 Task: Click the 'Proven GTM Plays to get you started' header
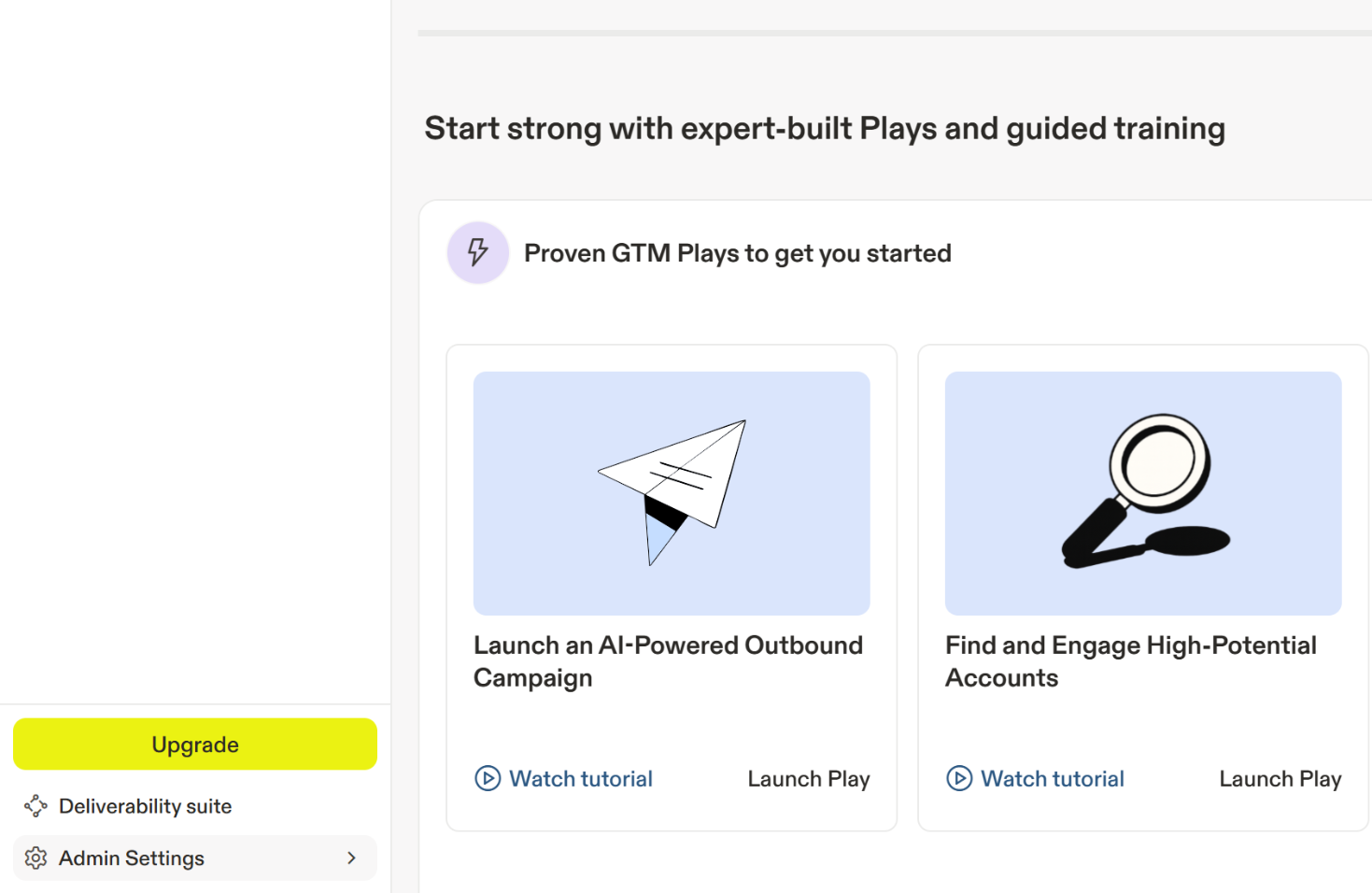point(737,253)
